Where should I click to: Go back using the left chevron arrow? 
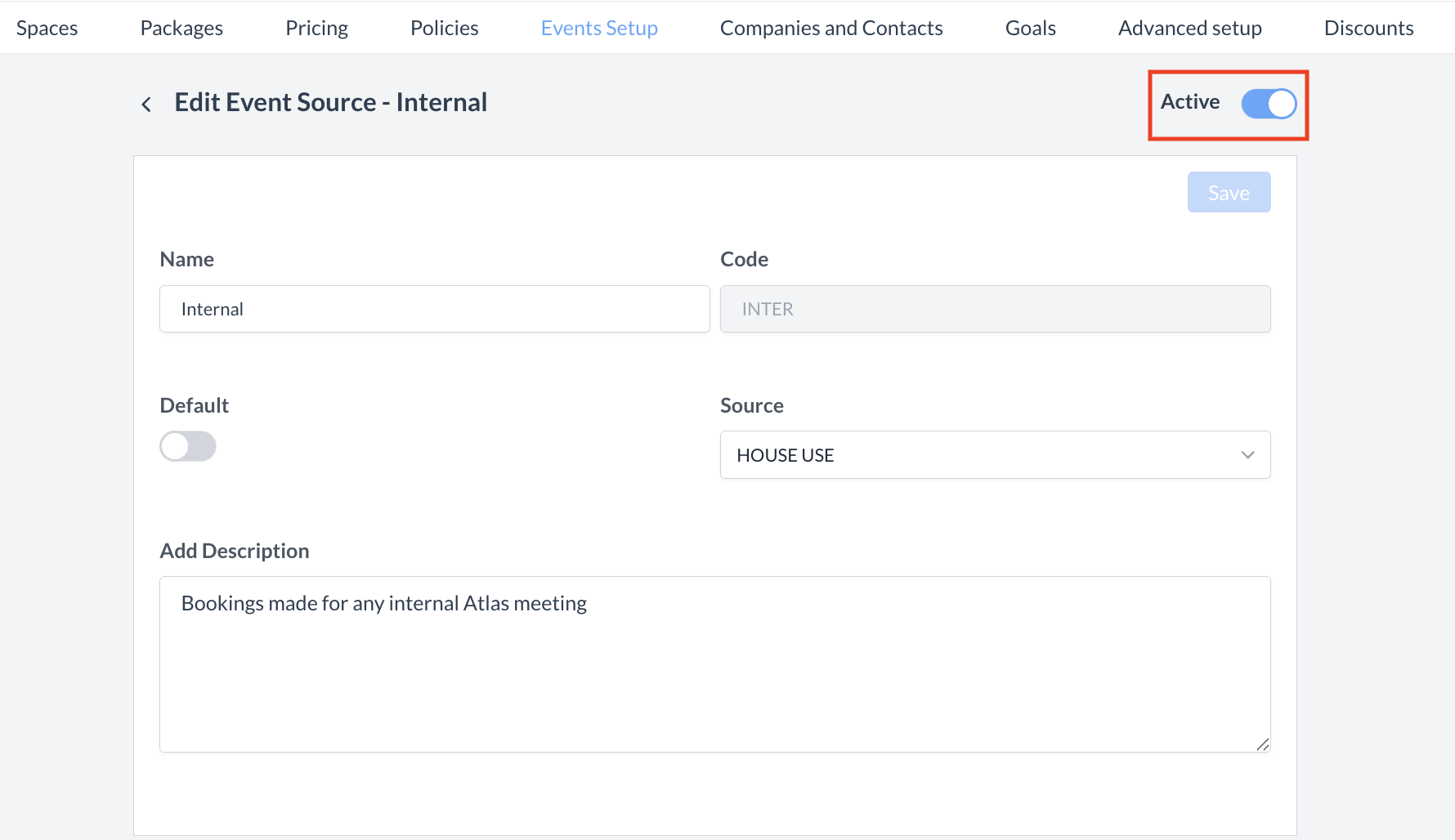click(146, 104)
